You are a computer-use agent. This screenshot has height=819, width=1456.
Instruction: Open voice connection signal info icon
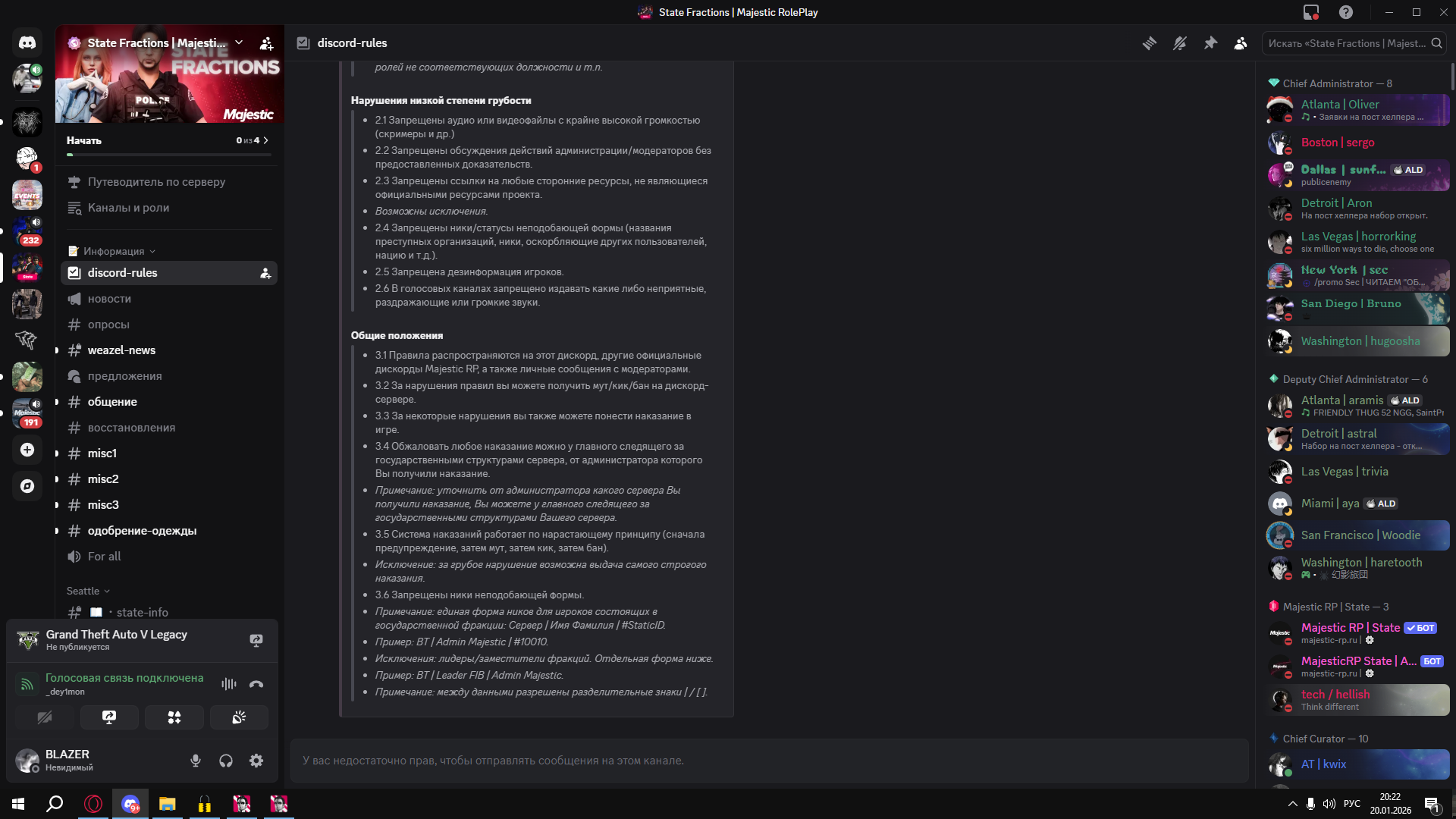coord(27,684)
